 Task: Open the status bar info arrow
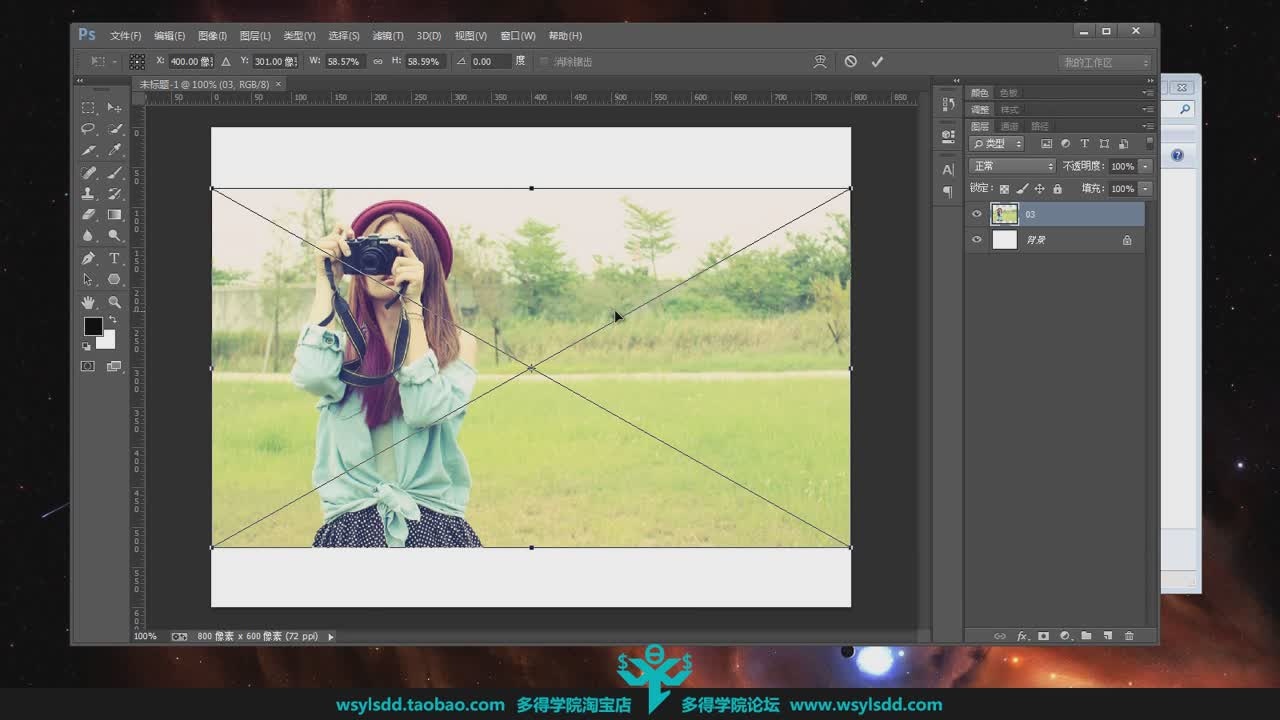[x=331, y=636]
